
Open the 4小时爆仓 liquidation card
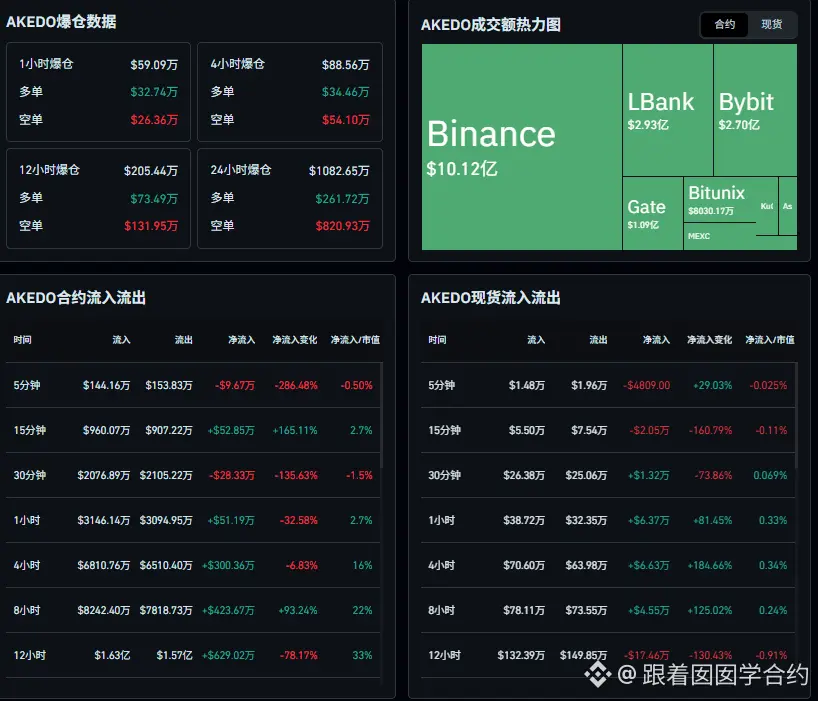(x=290, y=92)
